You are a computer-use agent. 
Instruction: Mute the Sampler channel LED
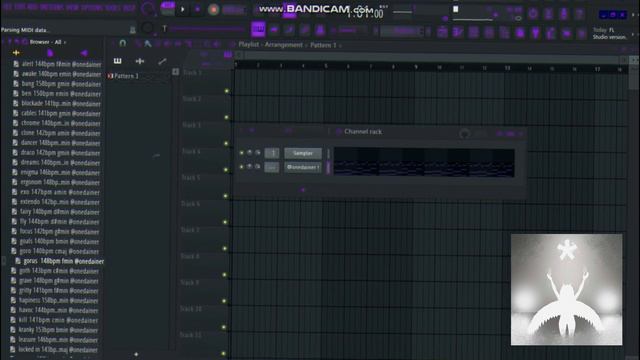pyautogui.click(x=242, y=153)
